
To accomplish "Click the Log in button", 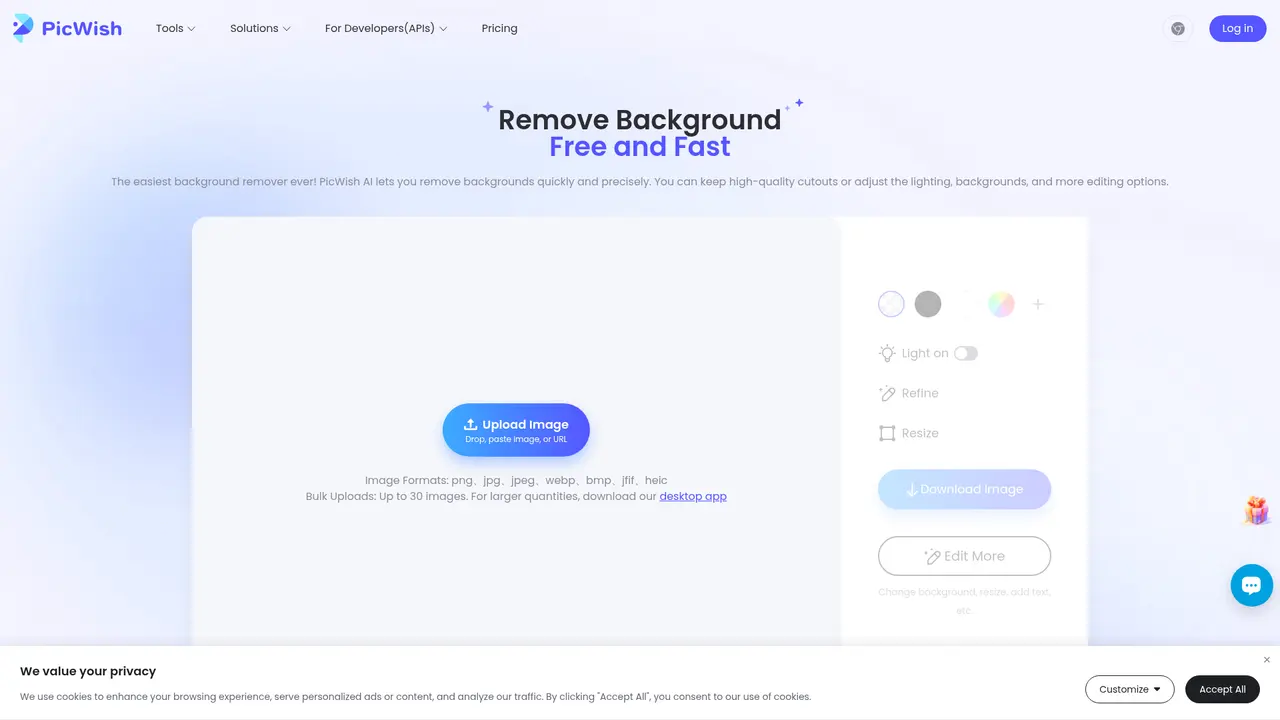I will (1237, 28).
